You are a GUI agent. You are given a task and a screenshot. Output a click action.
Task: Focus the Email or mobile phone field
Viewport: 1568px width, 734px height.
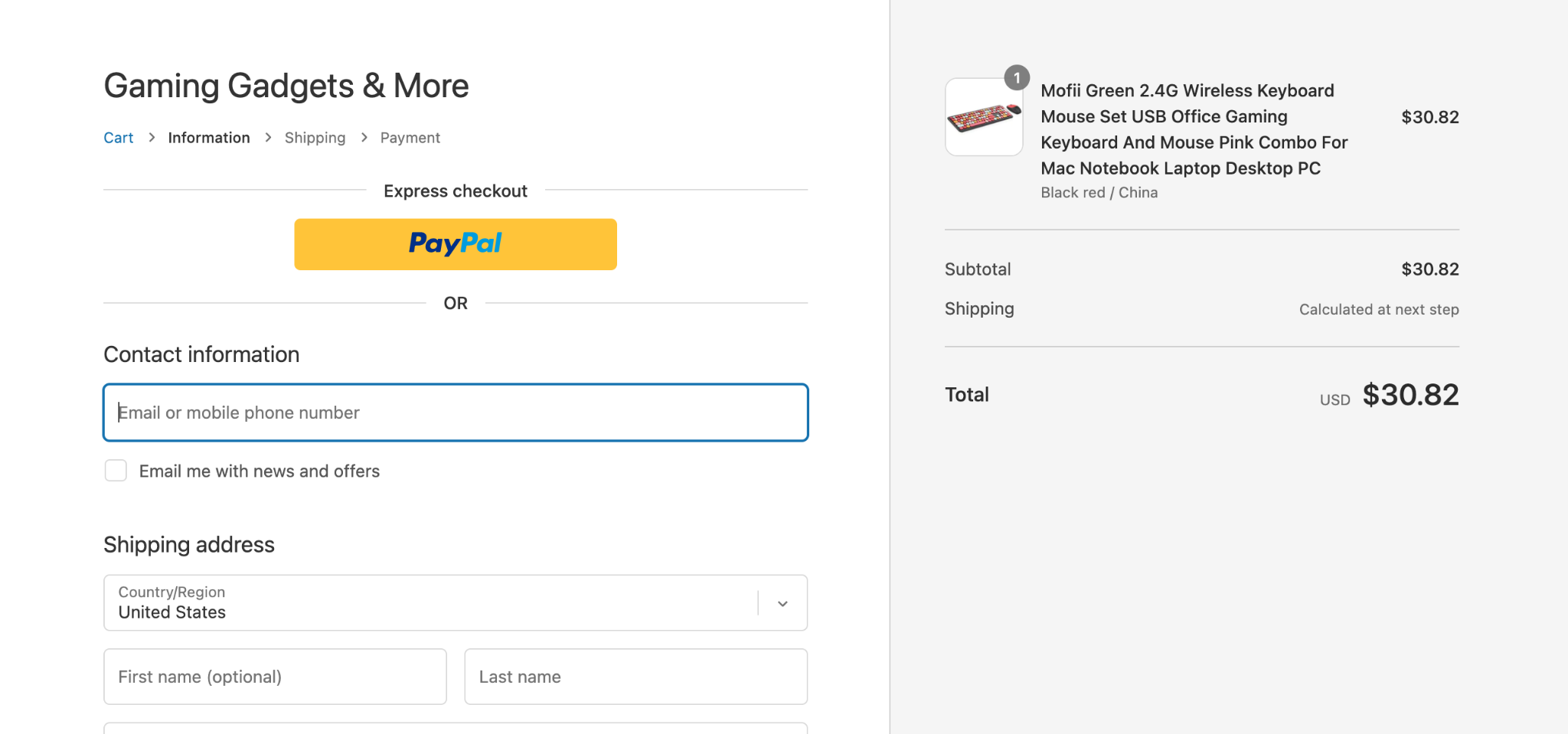pos(455,413)
